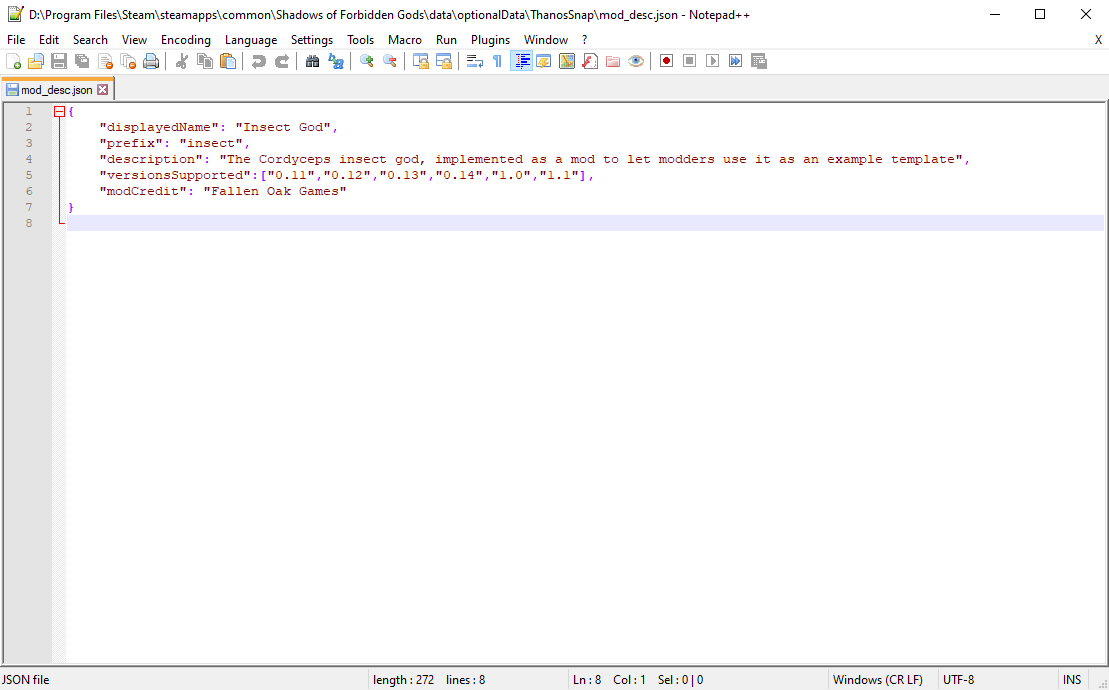Click UTF-8 encoding in status bar

958,680
